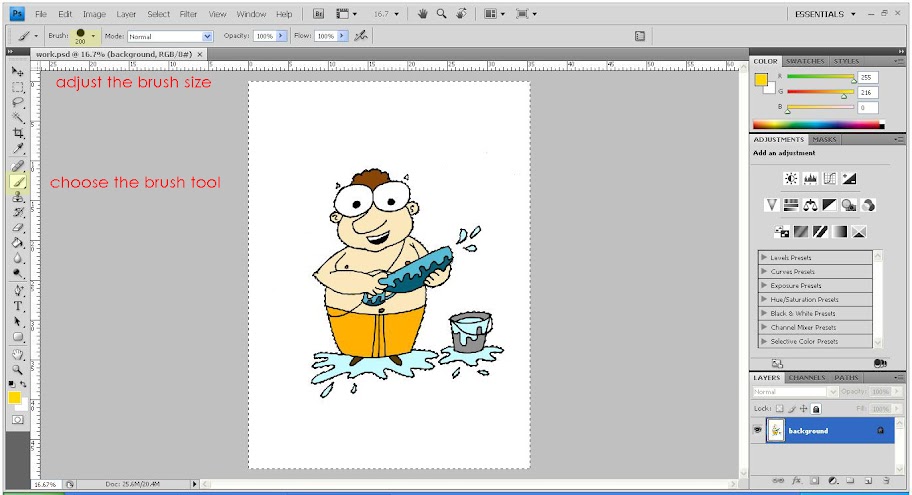Add a Vibrance adjustment
The image size is (912, 495).
pos(771,205)
